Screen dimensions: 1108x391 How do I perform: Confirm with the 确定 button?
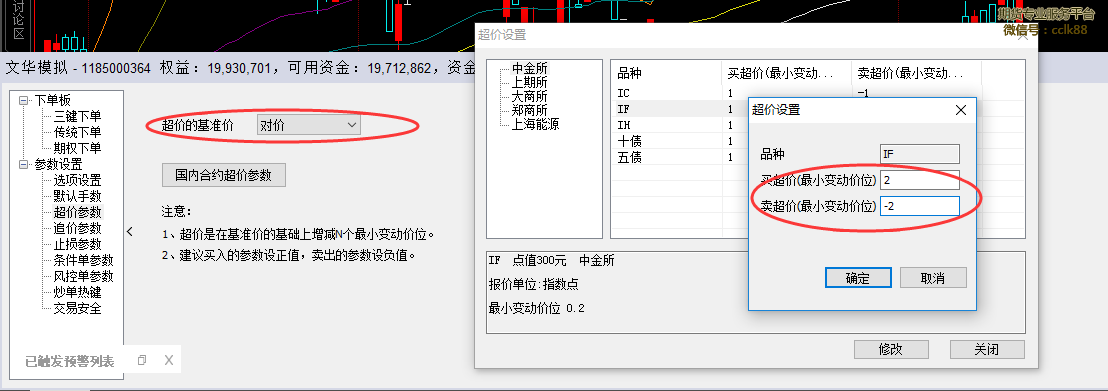858,278
